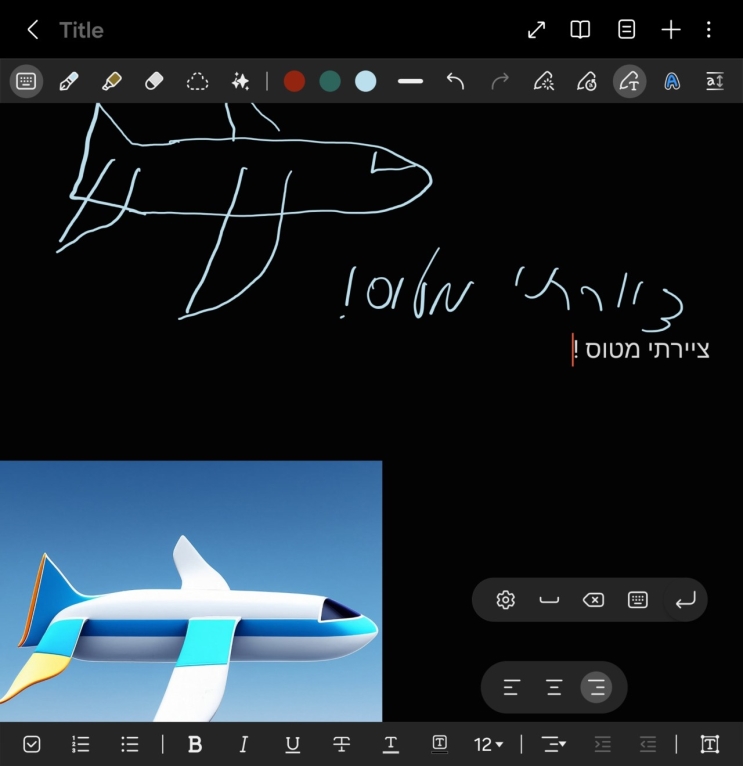Insert a new line with Enter icon
The image size is (743, 766).
click(685, 599)
